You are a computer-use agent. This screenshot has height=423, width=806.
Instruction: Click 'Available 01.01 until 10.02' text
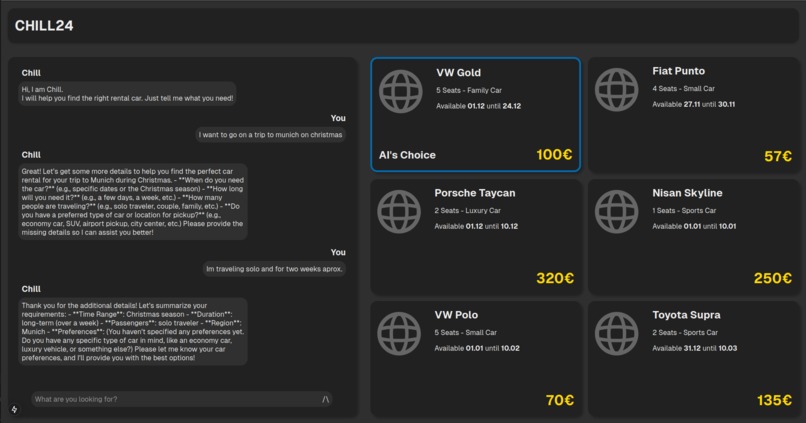pos(477,348)
